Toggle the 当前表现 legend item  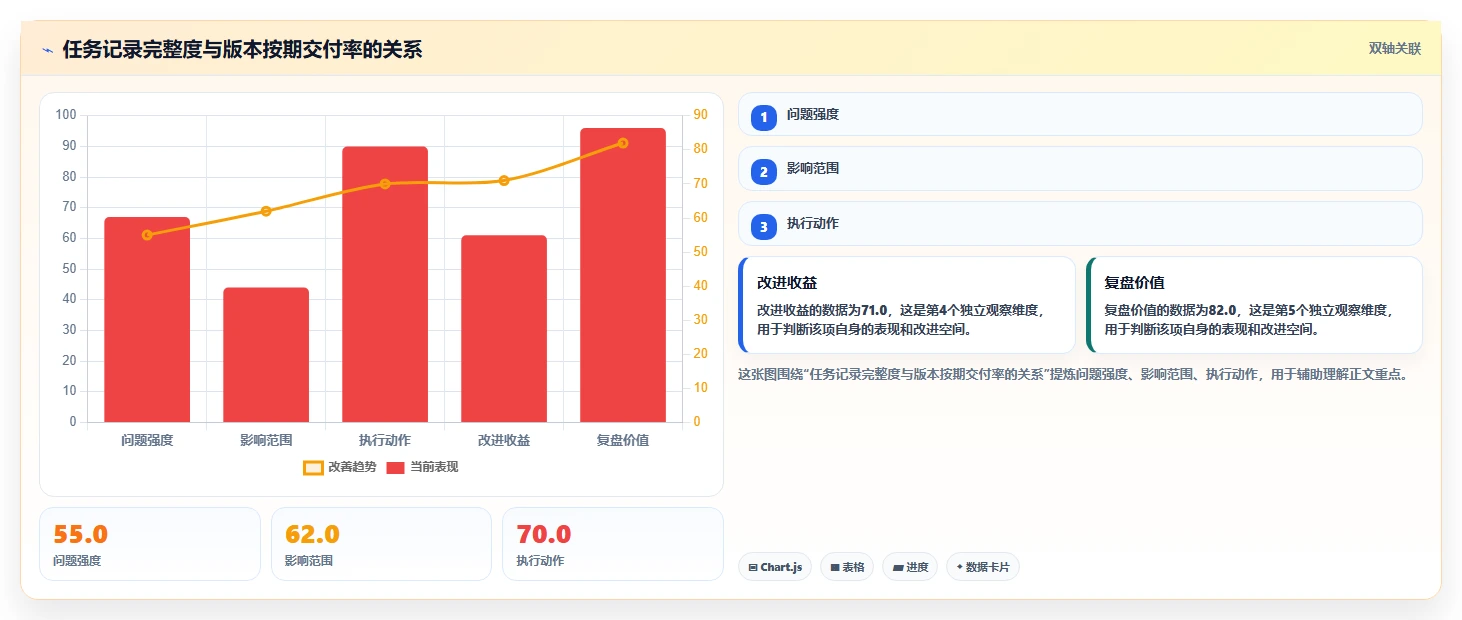(x=422, y=467)
